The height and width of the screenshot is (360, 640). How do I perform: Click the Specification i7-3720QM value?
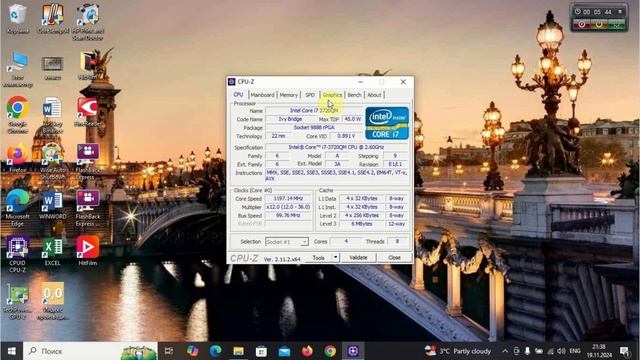point(337,147)
